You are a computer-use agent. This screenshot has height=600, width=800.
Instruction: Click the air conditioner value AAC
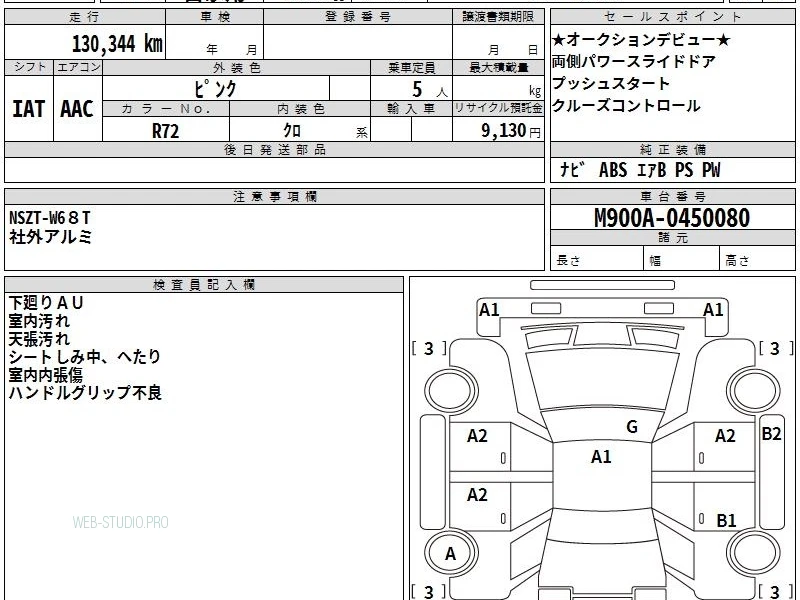click(77, 109)
